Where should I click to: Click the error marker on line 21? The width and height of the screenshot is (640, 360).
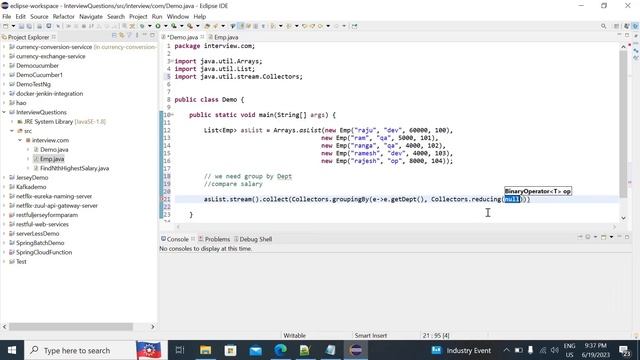pyautogui.click(x=162, y=199)
